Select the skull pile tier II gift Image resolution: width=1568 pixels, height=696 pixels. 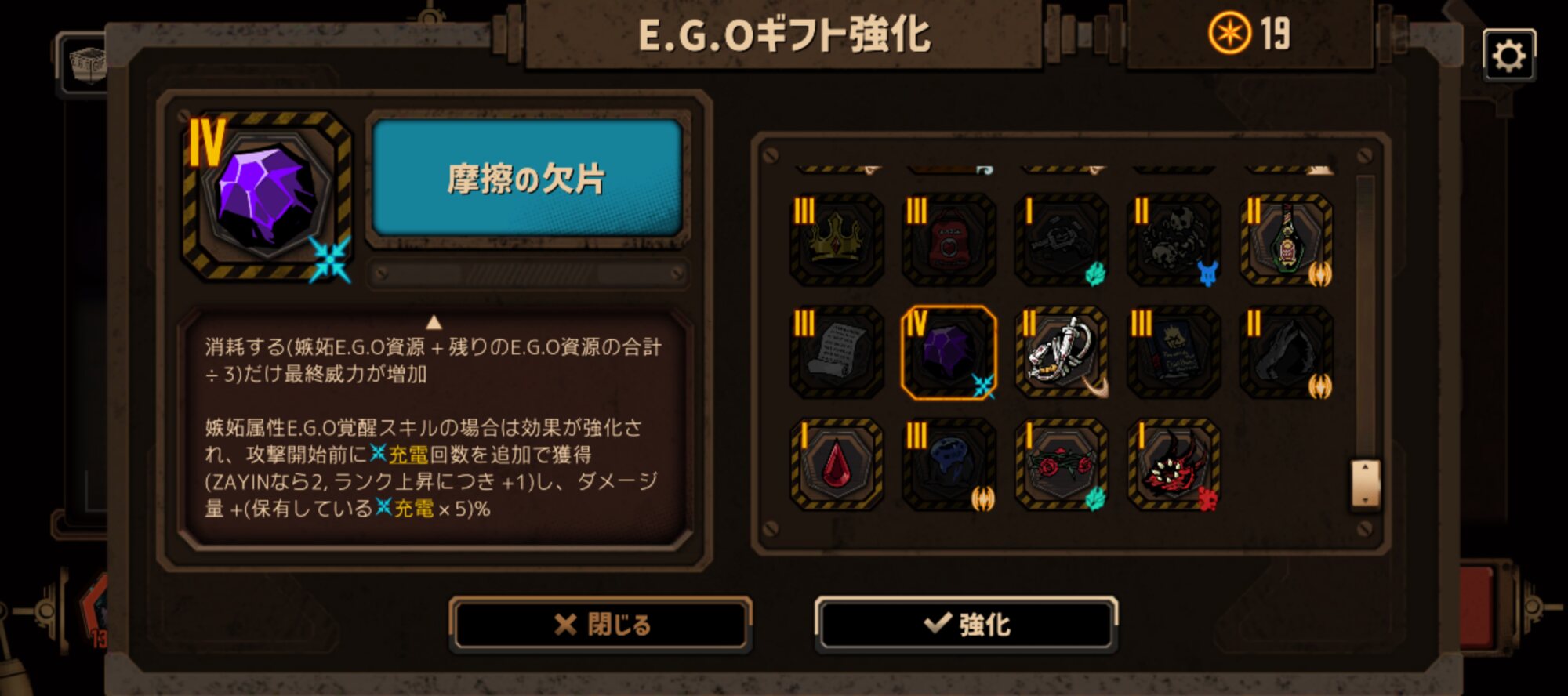[x=1174, y=239]
